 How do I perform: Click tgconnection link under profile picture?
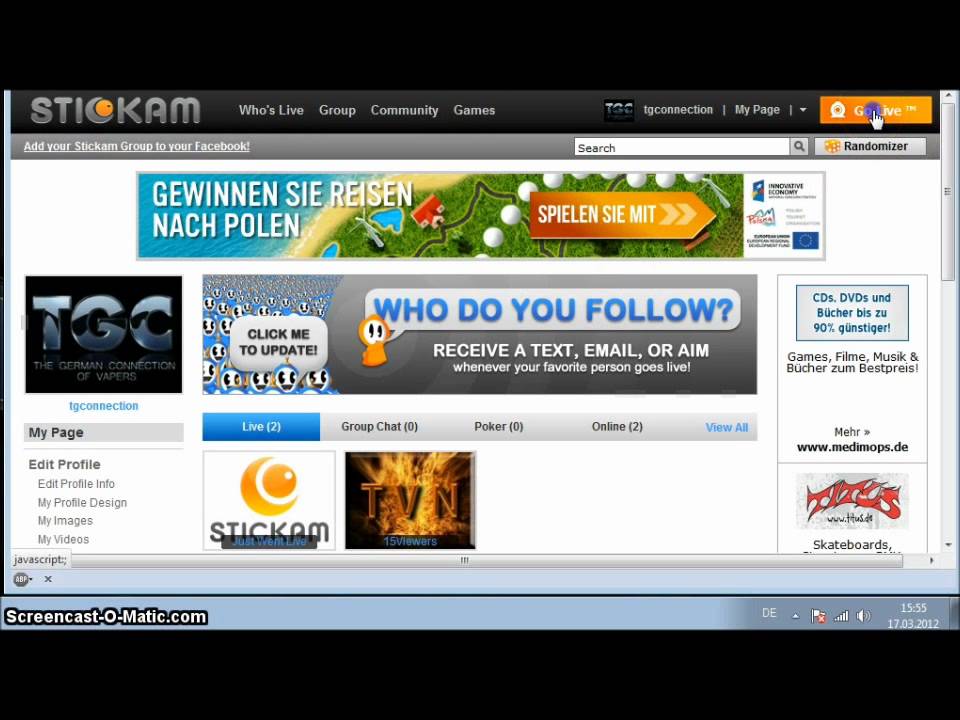tap(103, 406)
